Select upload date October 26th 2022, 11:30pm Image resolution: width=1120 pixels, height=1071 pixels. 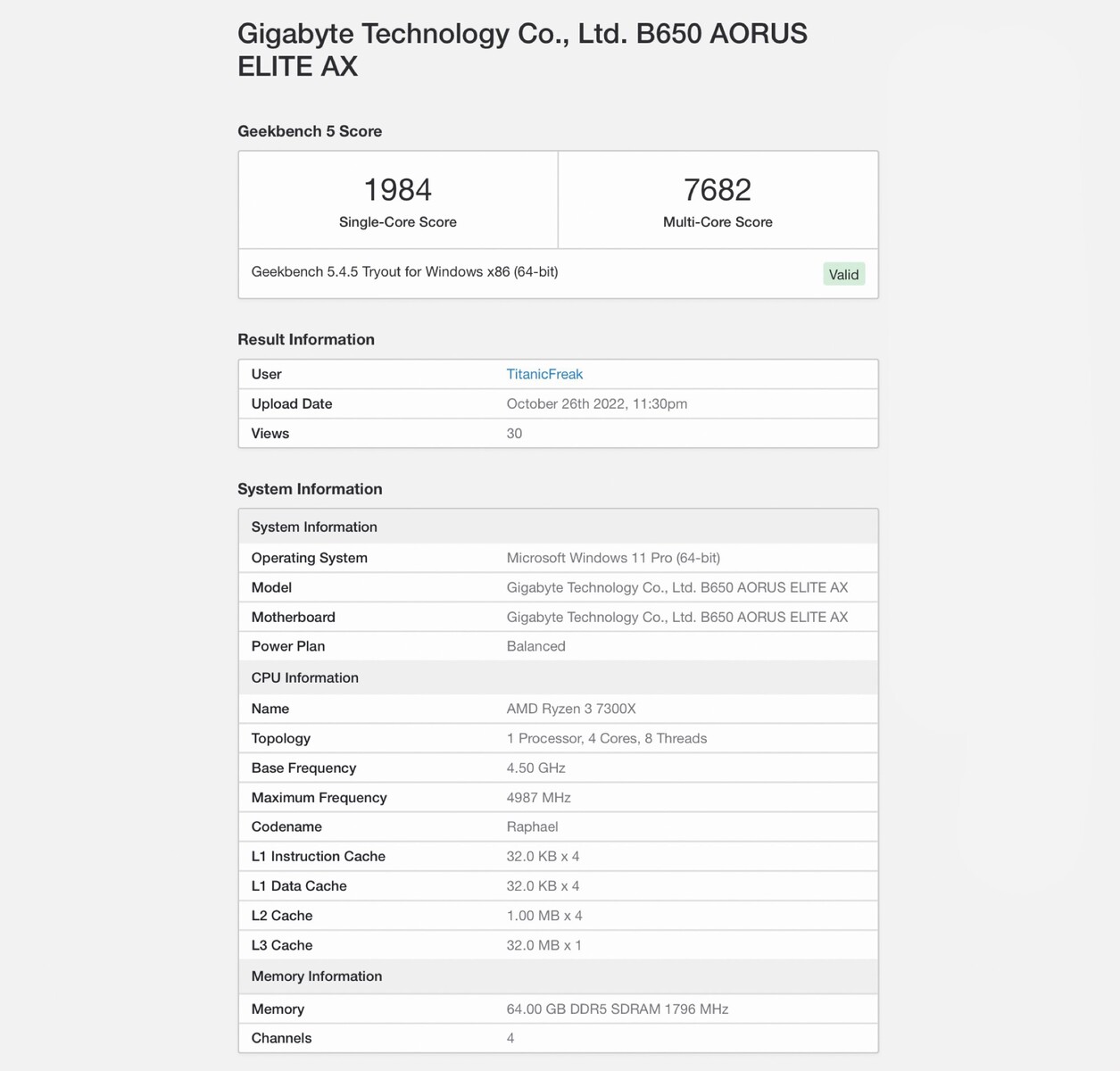coord(597,403)
